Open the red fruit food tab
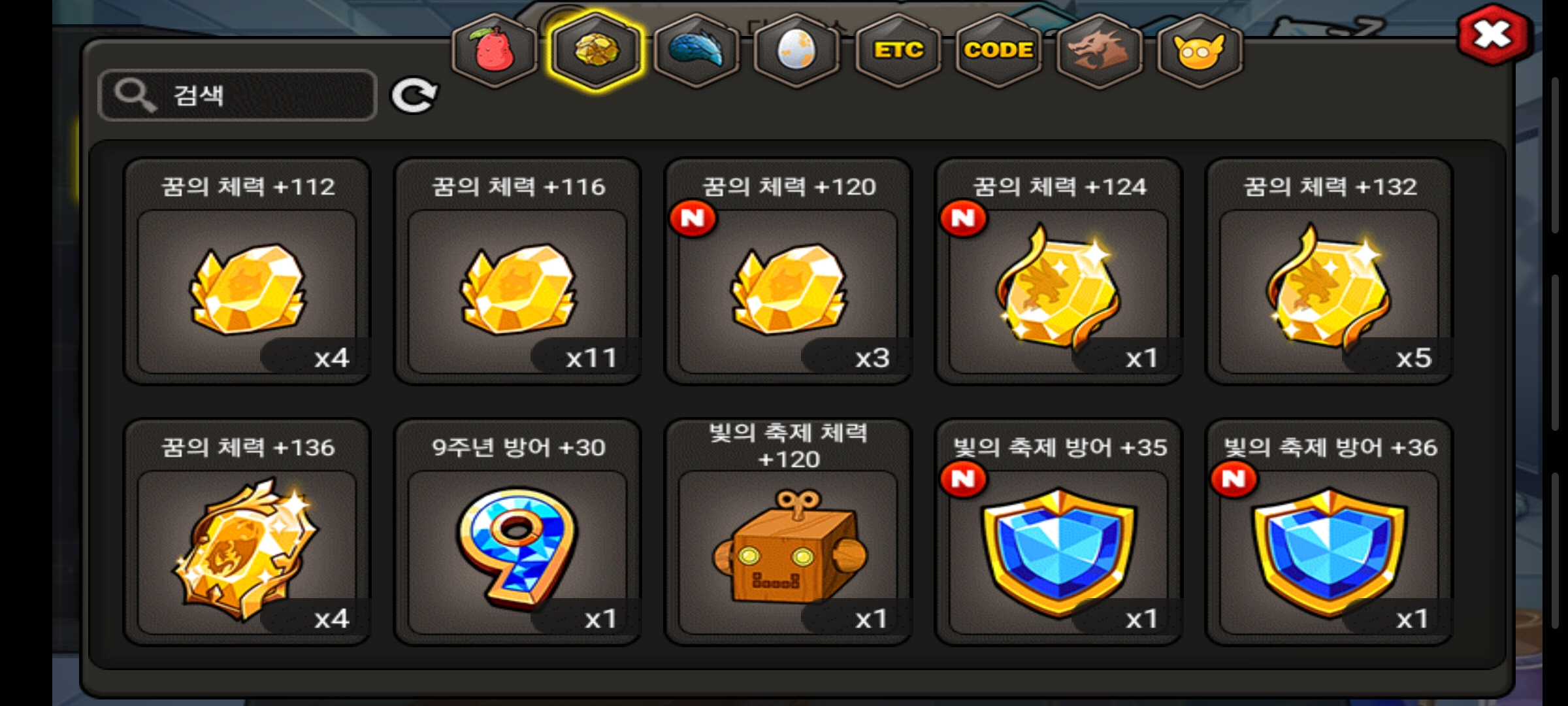 (x=495, y=50)
